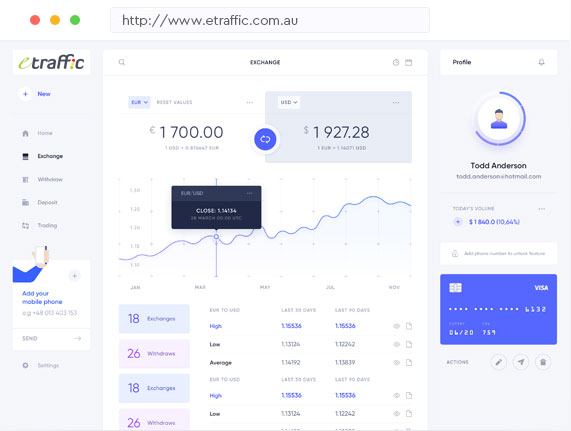Viewport: 571px width, 431px height.
Task: Toggle eye icon in first High row
Action: click(x=397, y=326)
